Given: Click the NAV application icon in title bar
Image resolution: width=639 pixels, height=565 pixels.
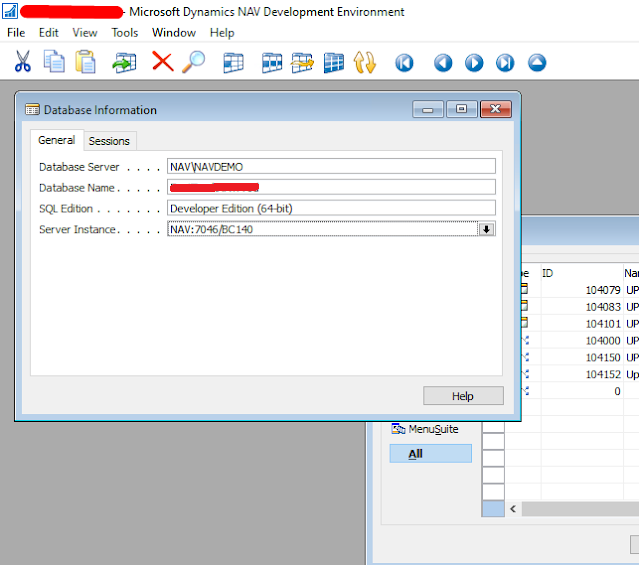Looking at the screenshot, I should [10, 11].
